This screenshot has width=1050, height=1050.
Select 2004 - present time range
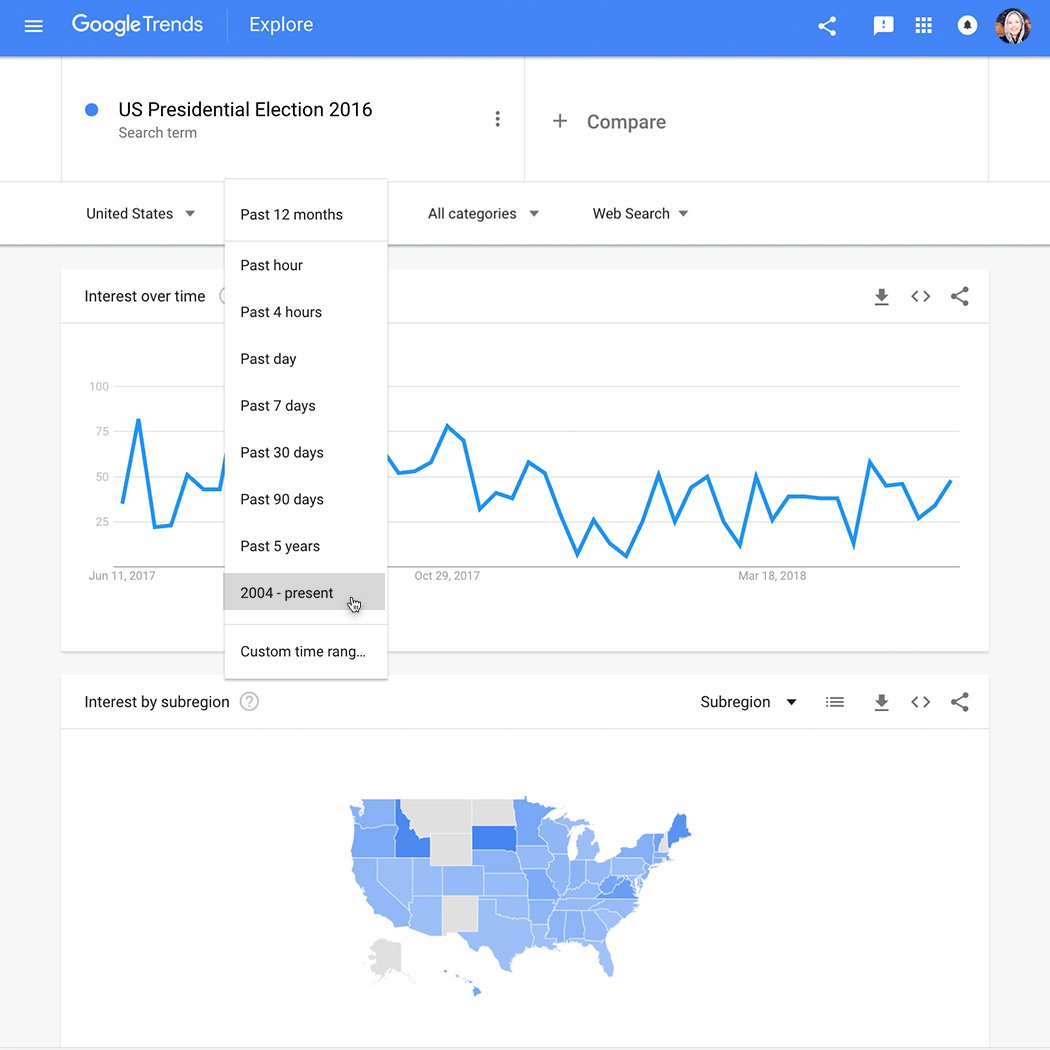(304, 592)
